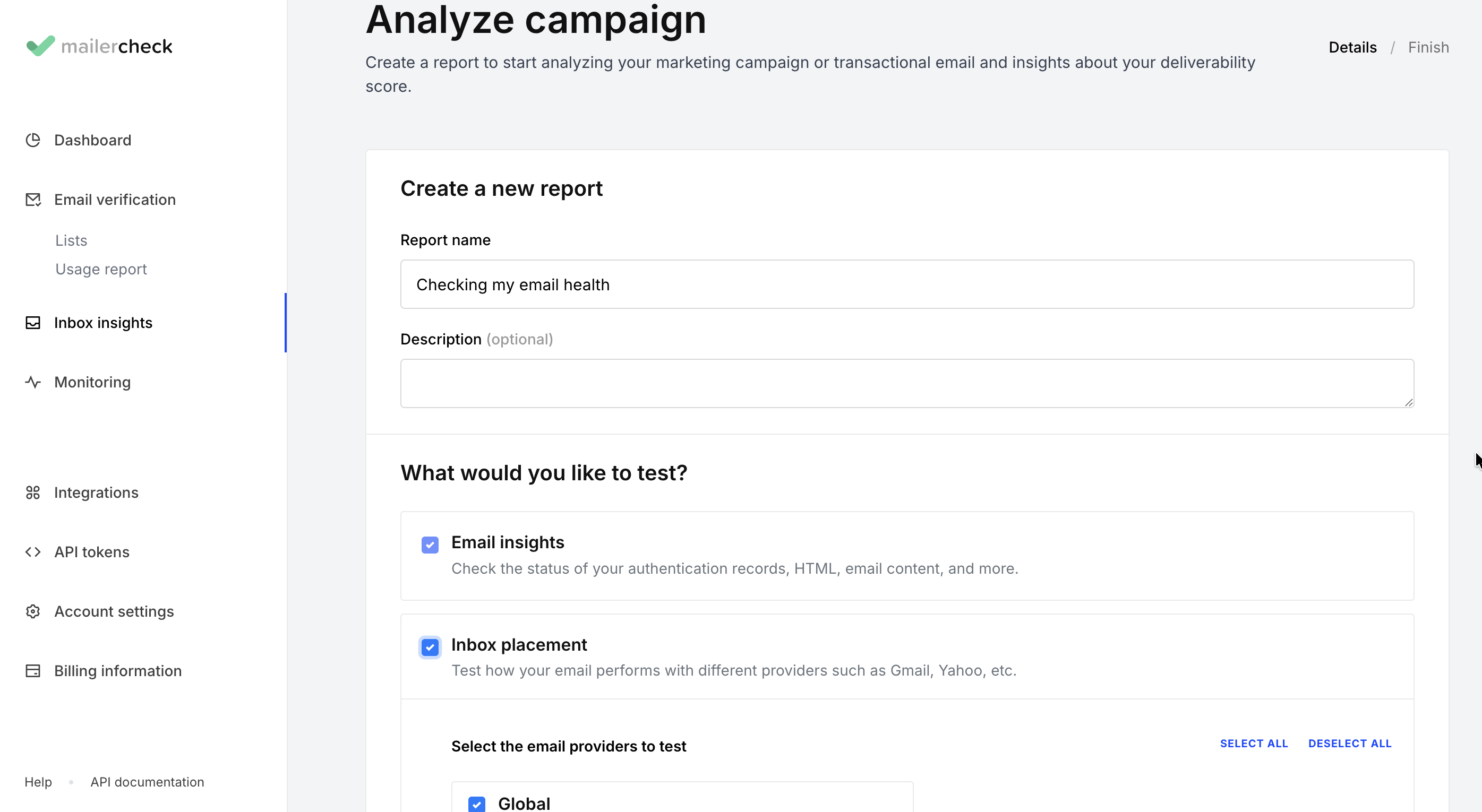Click the Account settings gear icon
The image size is (1482, 812).
tap(33, 611)
